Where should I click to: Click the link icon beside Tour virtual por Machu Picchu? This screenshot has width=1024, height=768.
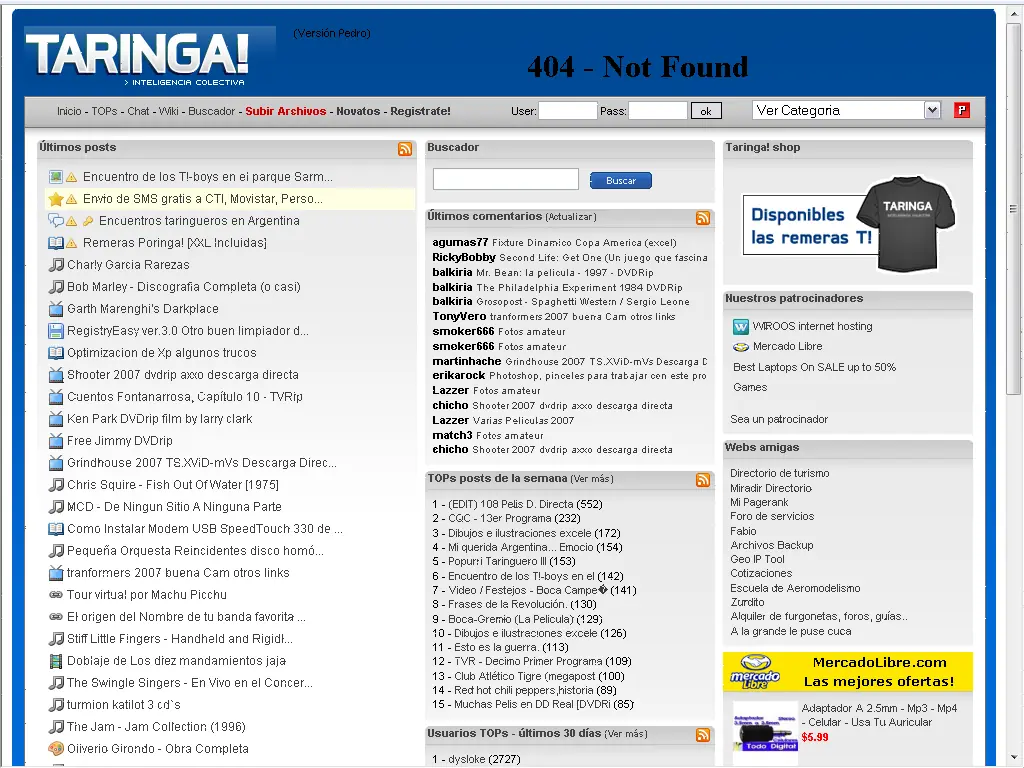56,595
